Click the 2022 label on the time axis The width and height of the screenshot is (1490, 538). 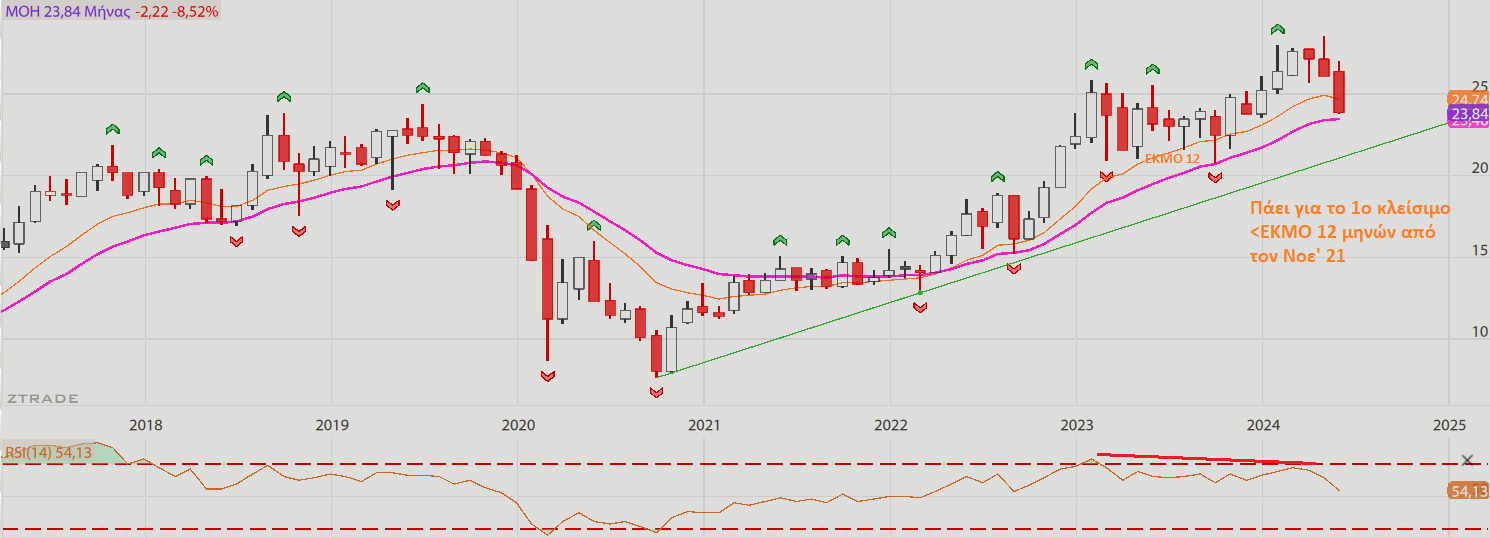click(890, 425)
